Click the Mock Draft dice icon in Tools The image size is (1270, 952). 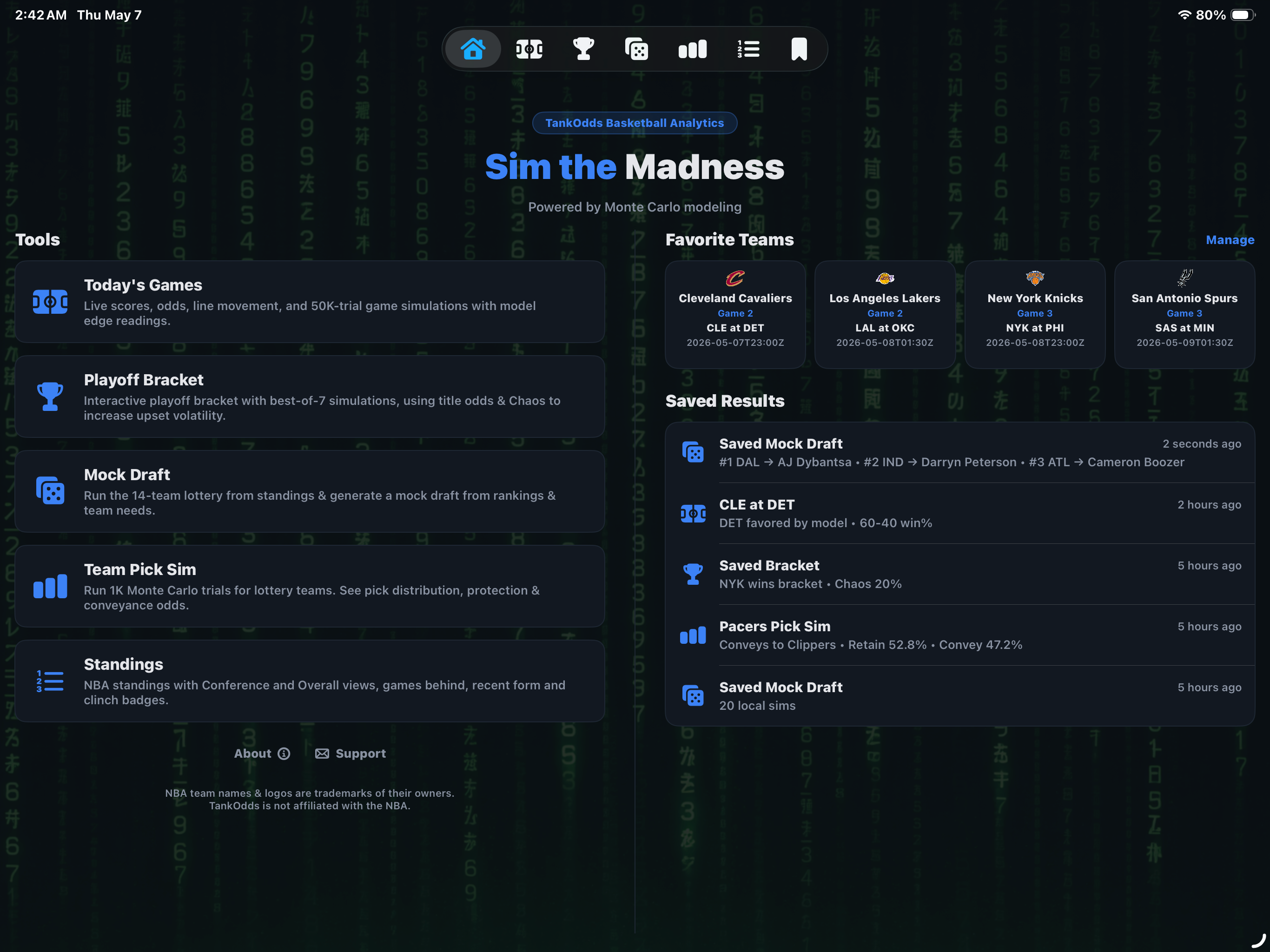50,491
